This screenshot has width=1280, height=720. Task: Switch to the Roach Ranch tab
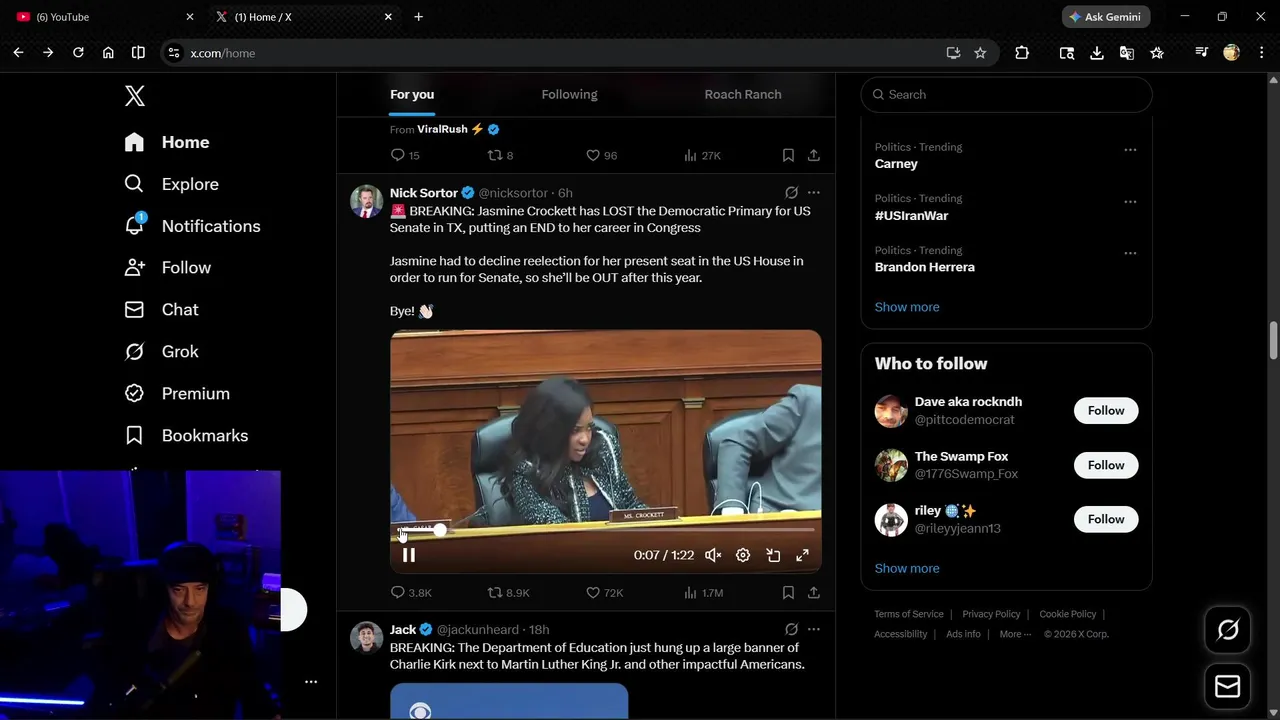(743, 94)
